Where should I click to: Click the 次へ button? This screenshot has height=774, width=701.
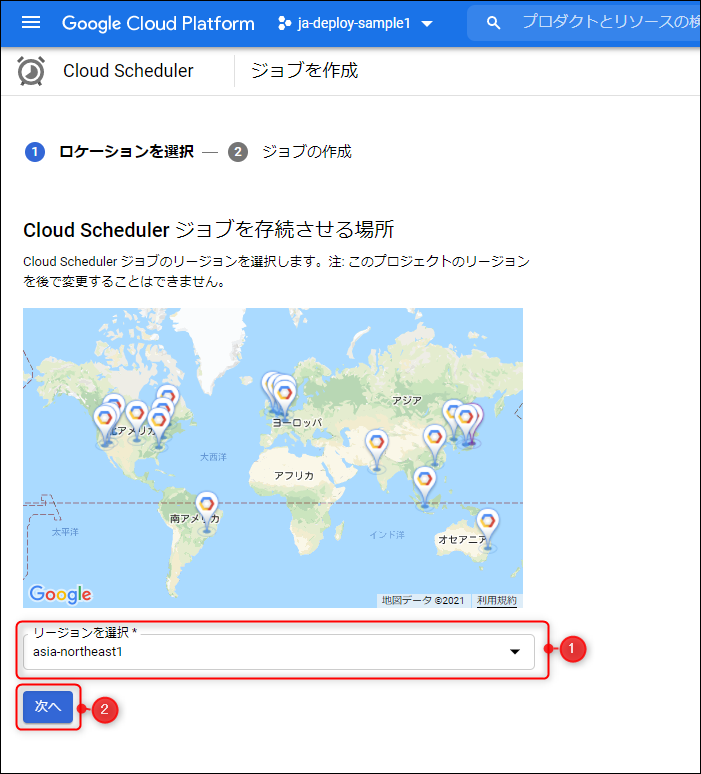coord(48,706)
